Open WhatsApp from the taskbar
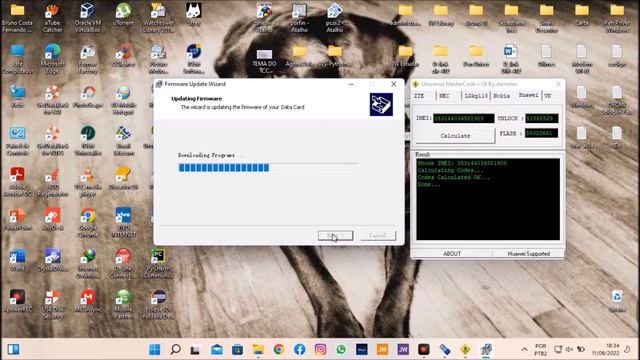Screen dimensions: 640x360 click(341, 349)
